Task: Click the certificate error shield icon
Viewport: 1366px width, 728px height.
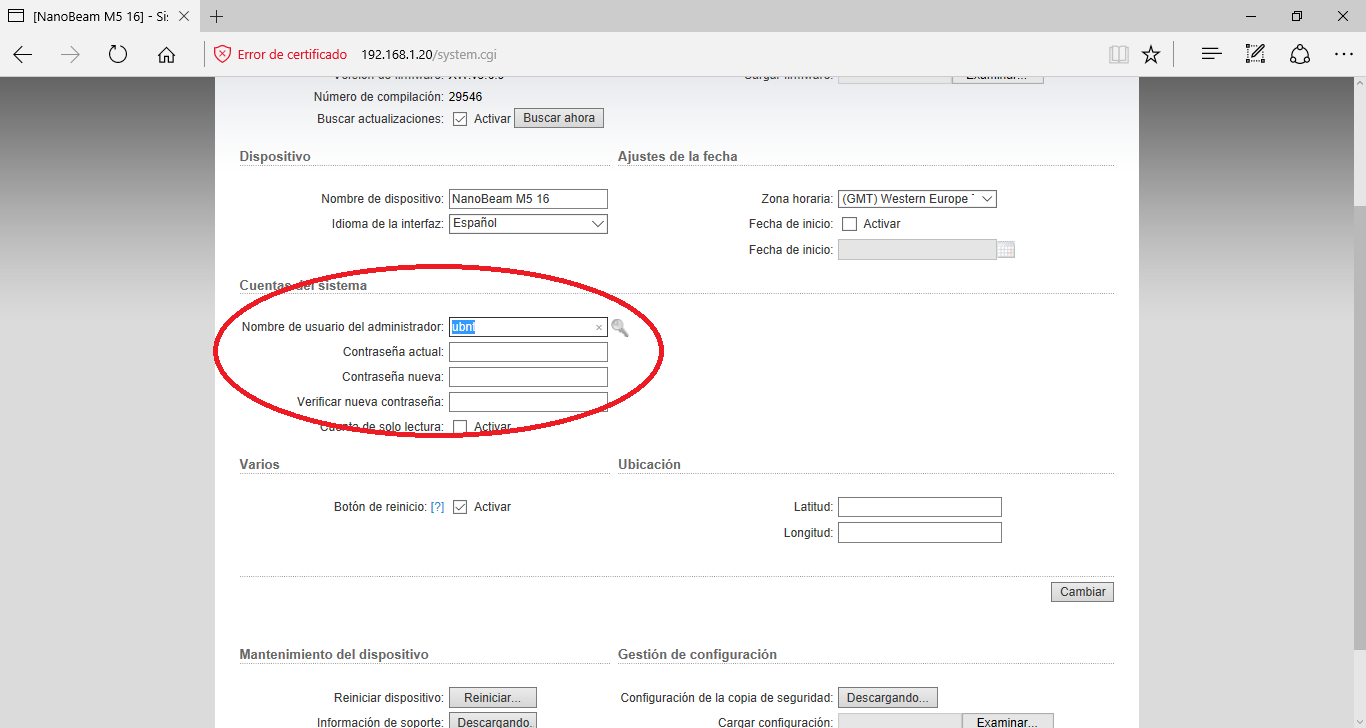Action: [223, 54]
